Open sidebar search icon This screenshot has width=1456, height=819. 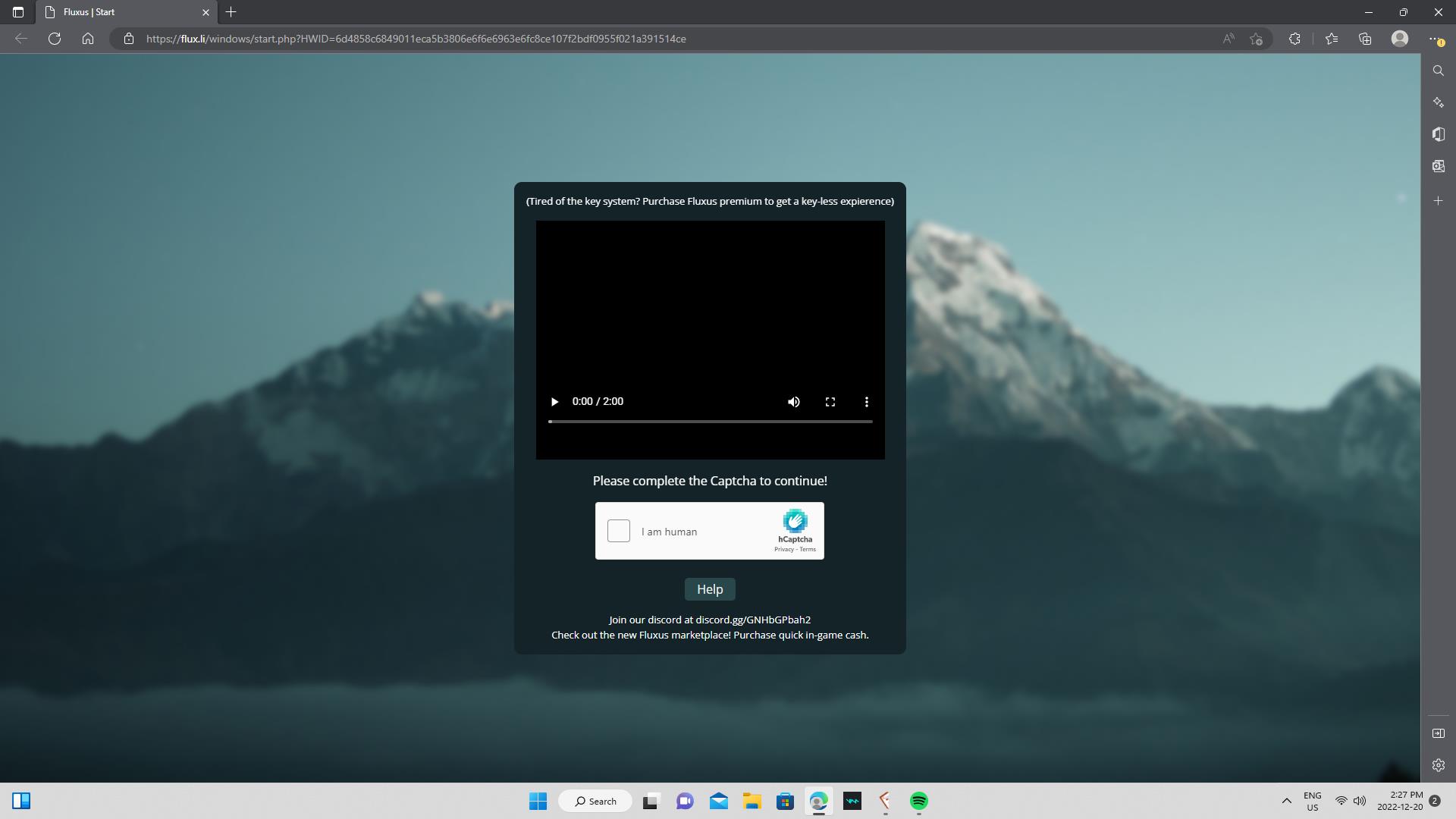pyautogui.click(x=1438, y=71)
